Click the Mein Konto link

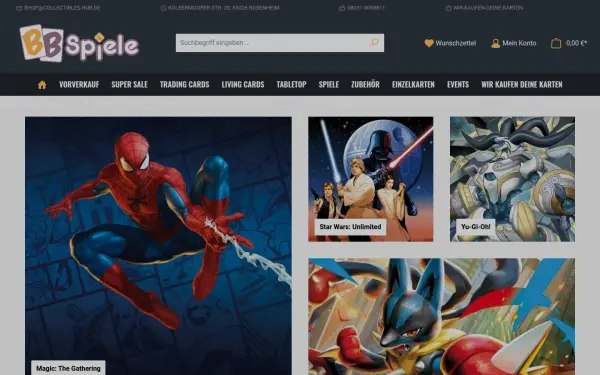[x=519, y=43]
